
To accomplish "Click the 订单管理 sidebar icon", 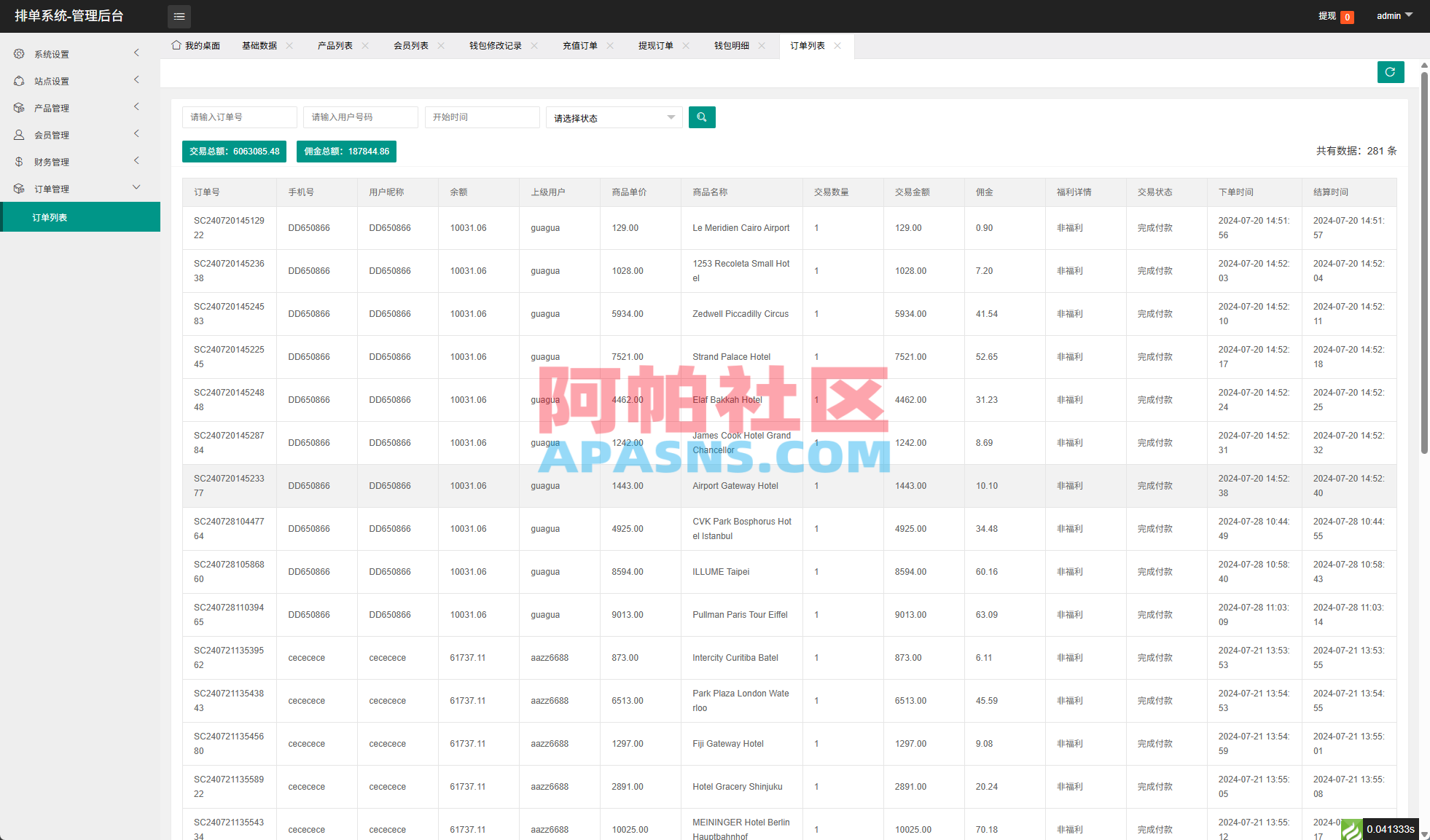I will coord(18,188).
